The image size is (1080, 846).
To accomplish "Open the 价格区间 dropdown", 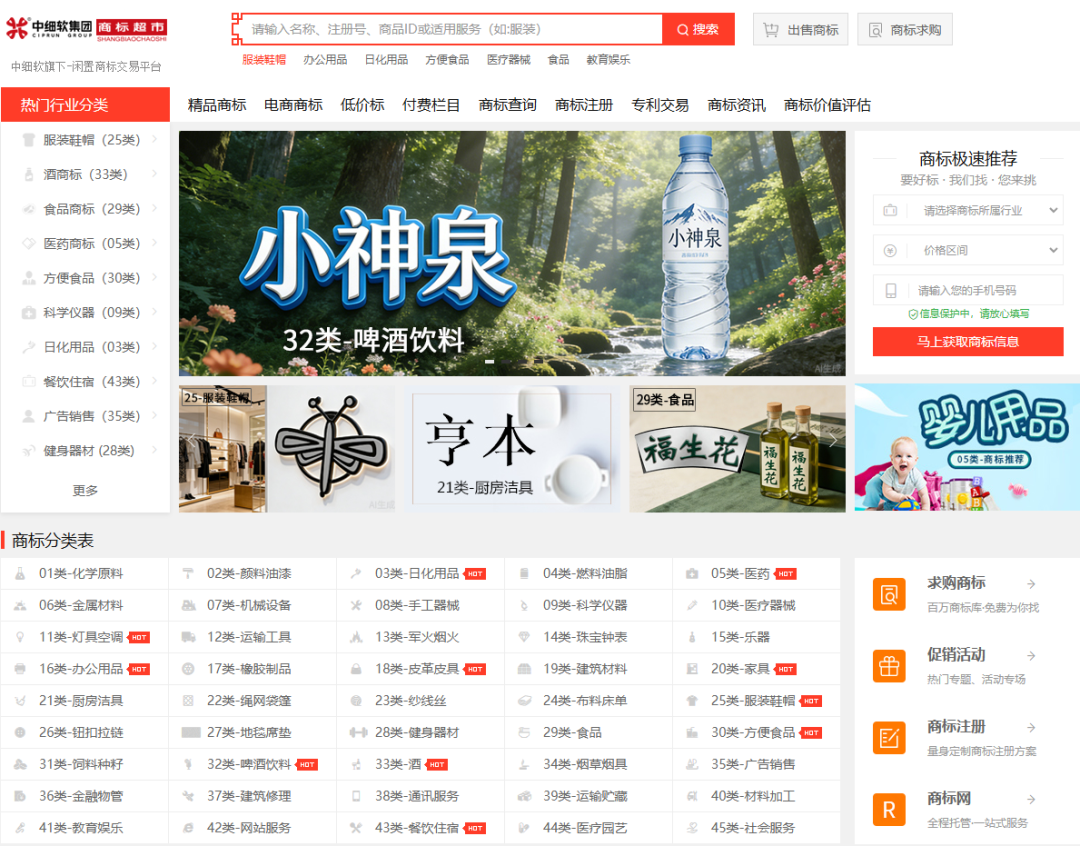I will point(967,250).
